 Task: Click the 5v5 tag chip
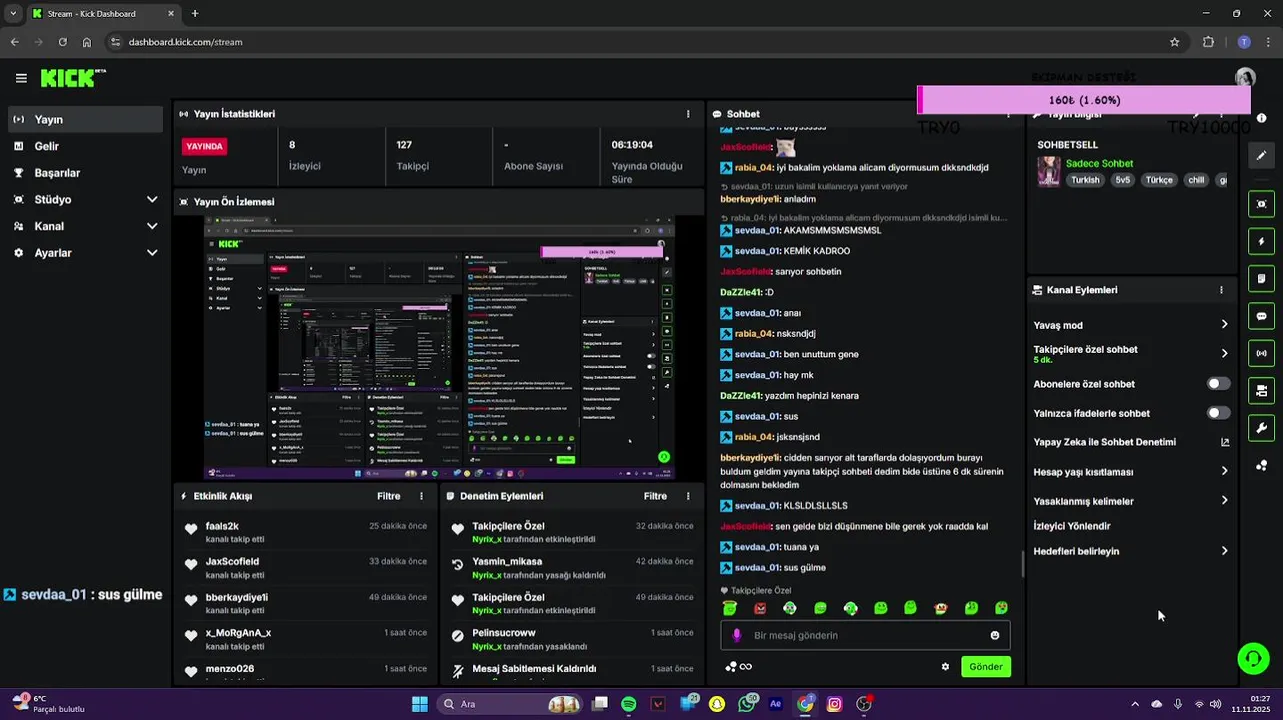[1123, 180]
